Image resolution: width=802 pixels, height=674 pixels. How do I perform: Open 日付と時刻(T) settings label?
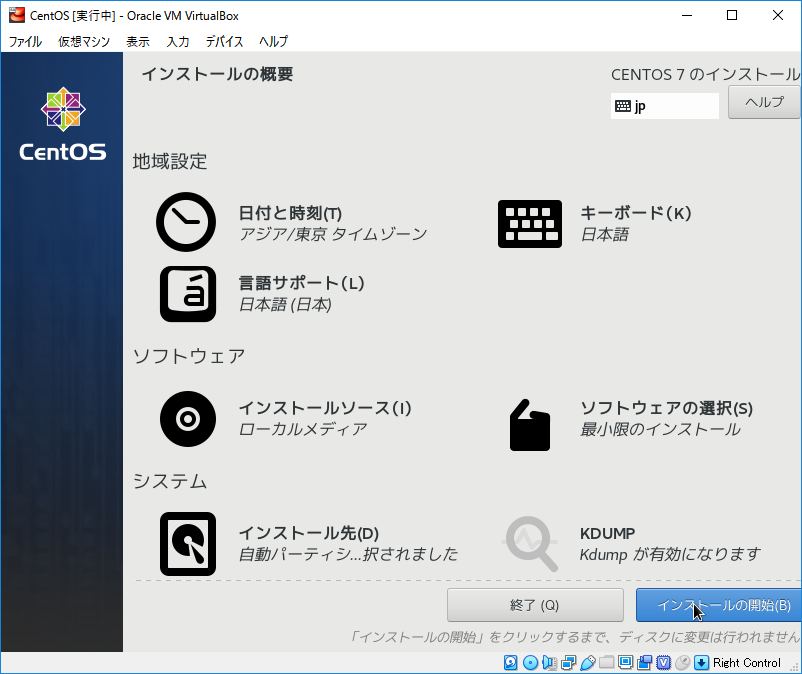pyautogui.click(x=290, y=213)
